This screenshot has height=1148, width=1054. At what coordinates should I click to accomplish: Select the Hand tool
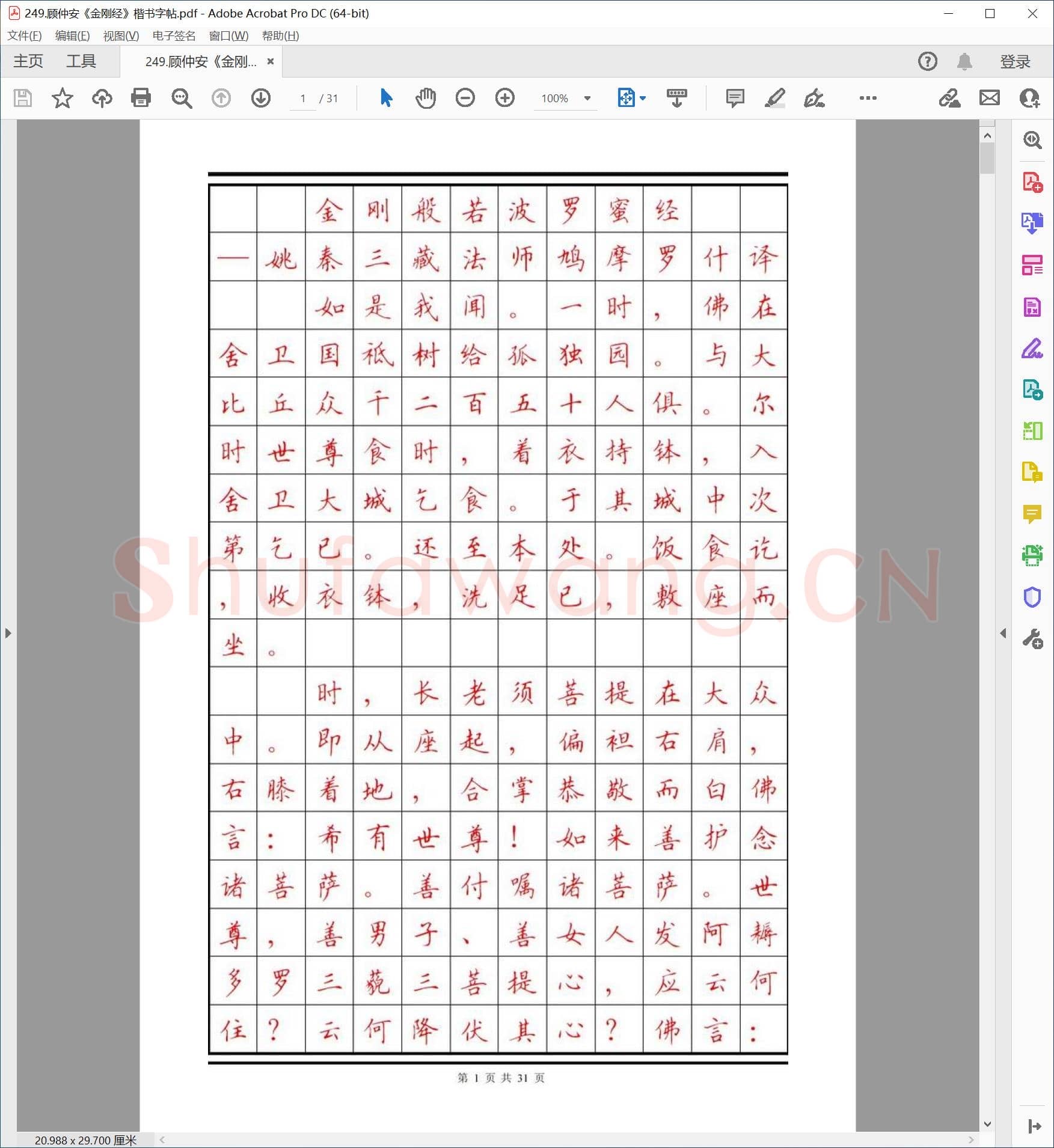click(426, 98)
